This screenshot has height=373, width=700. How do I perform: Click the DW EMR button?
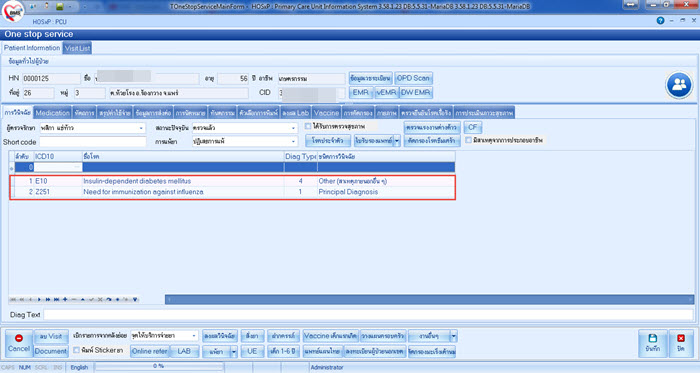tap(416, 92)
